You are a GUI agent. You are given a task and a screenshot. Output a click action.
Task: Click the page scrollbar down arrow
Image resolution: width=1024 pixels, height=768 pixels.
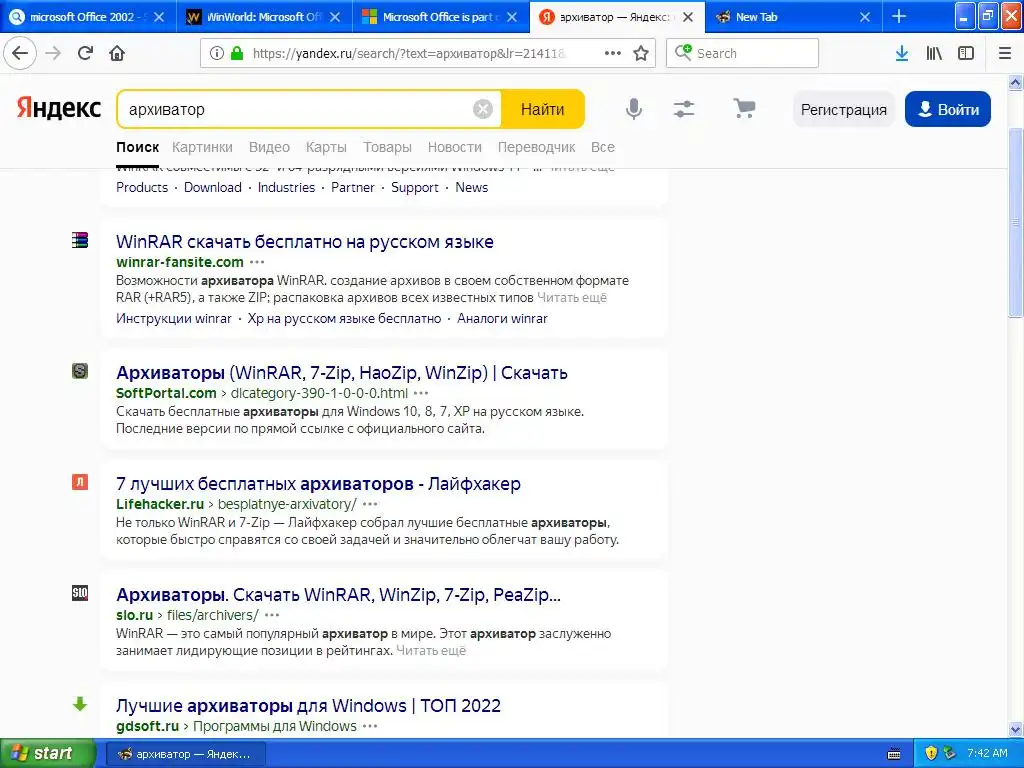point(1015,729)
